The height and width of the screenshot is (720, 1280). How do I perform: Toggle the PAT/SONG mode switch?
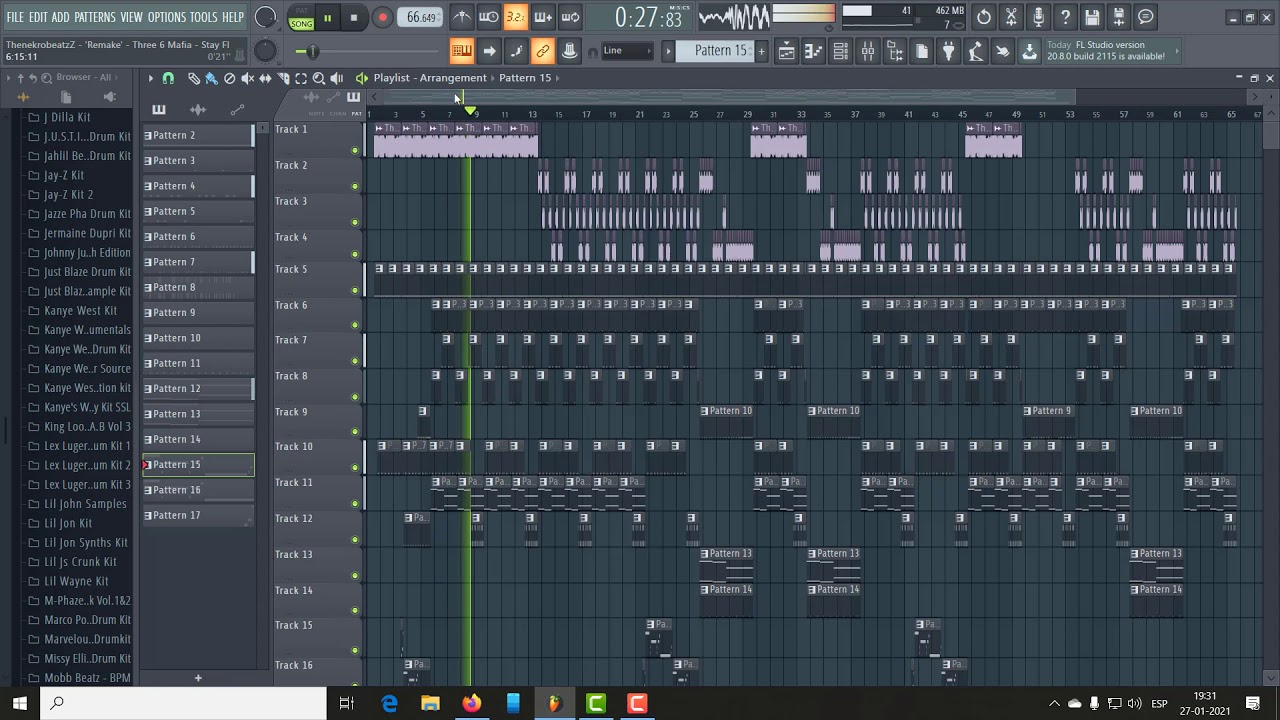301,17
